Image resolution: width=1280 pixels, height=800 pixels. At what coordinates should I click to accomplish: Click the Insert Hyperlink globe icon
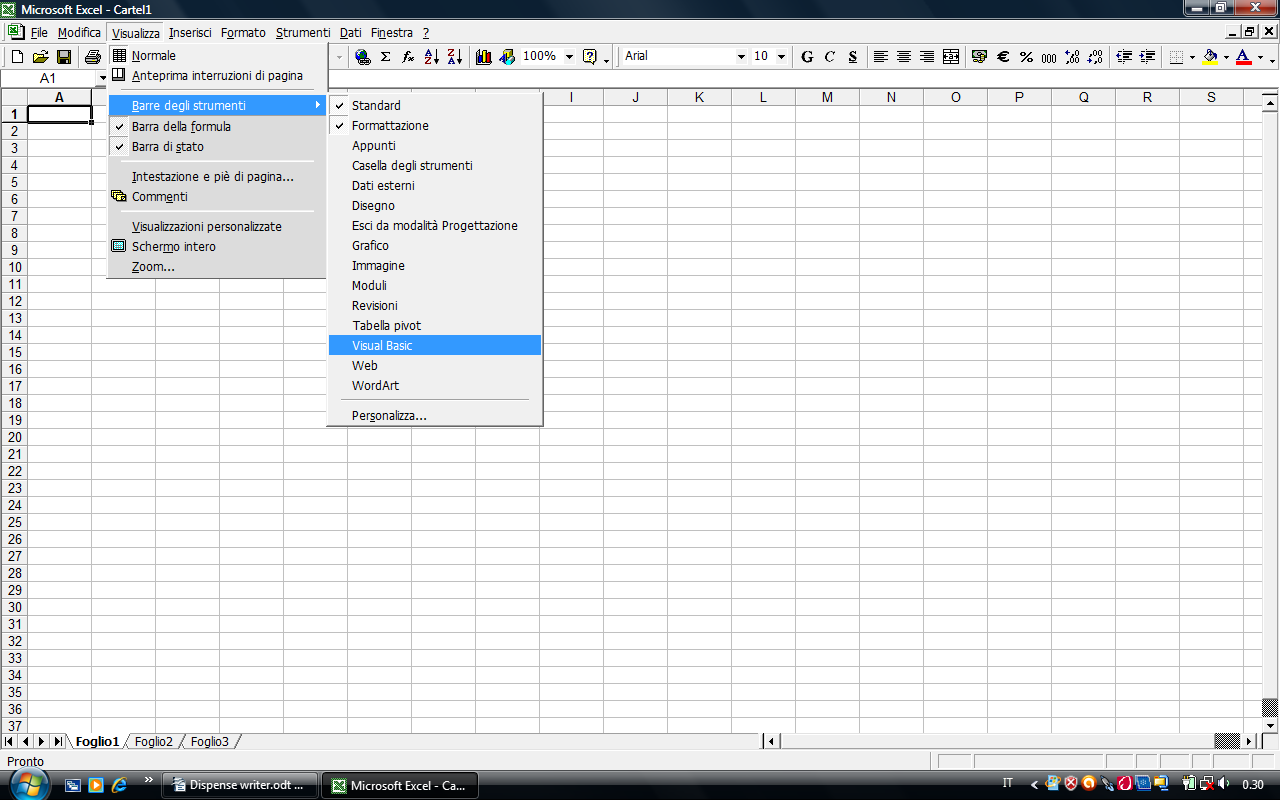[x=362, y=57]
